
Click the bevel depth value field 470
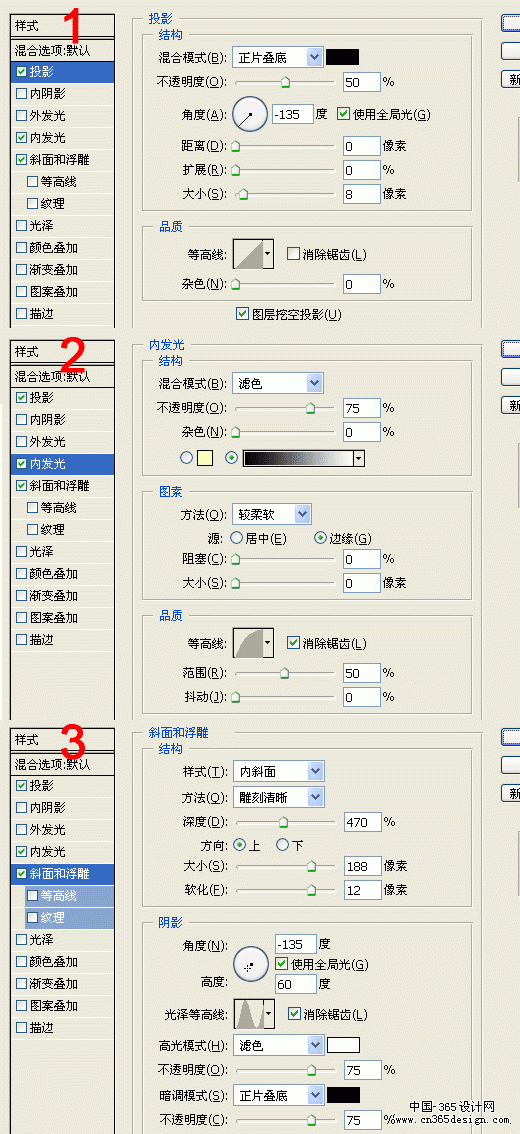pyautogui.click(x=363, y=822)
